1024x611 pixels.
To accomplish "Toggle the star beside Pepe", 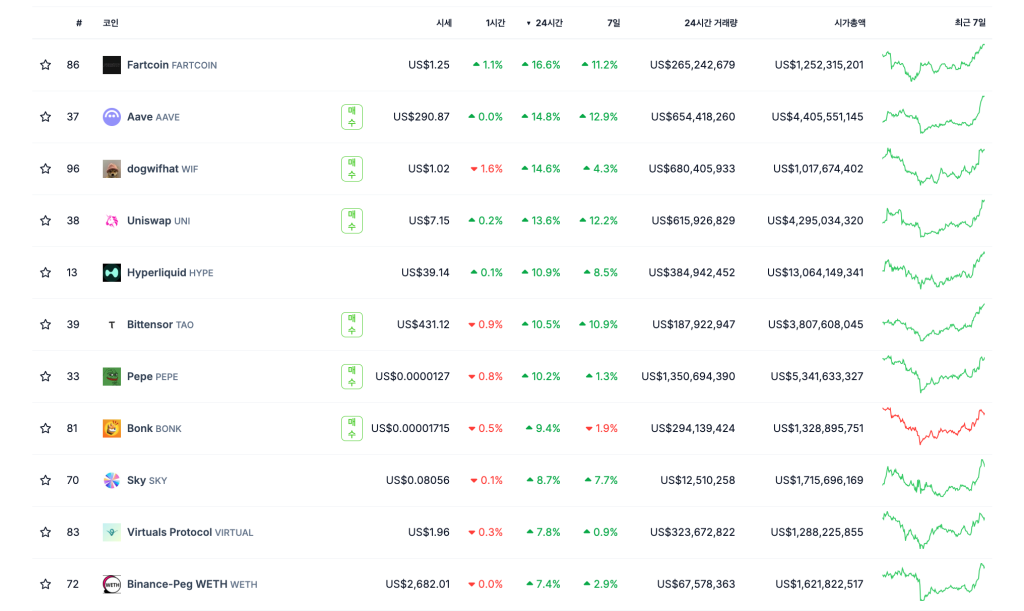I will (x=45, y=376).
